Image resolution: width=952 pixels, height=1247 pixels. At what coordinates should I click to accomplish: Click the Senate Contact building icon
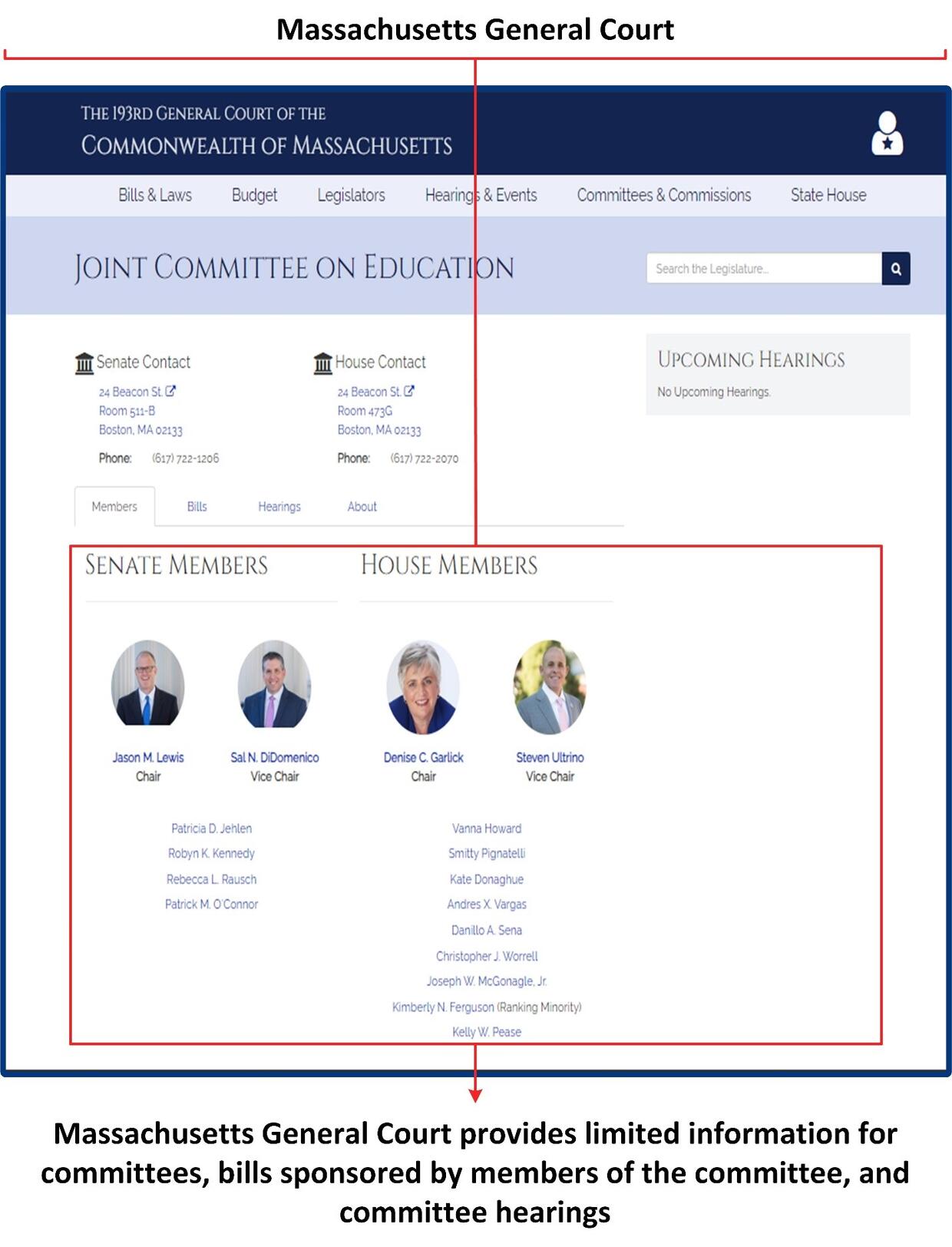tap(84, 362)
